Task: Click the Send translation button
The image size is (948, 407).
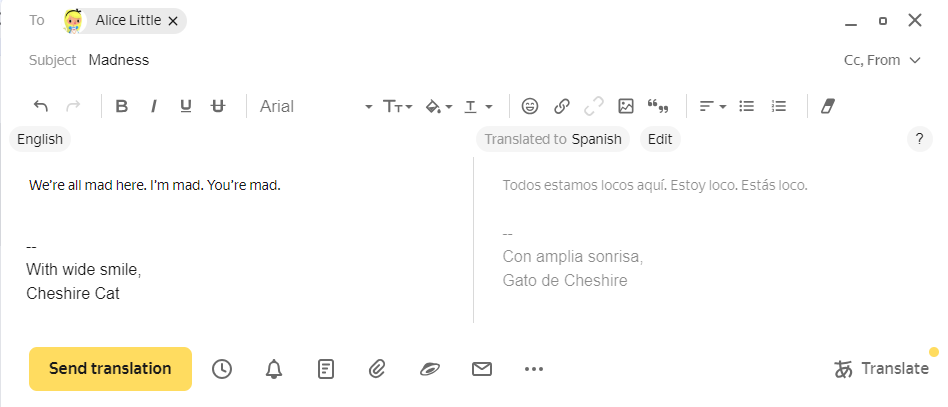Action: click(x=110, y=369)
